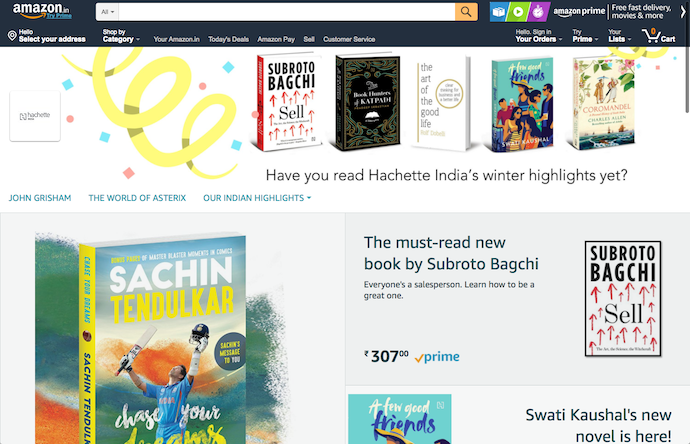
Task: Click the green Prime video play icon
Action: (x=517, y=12)
